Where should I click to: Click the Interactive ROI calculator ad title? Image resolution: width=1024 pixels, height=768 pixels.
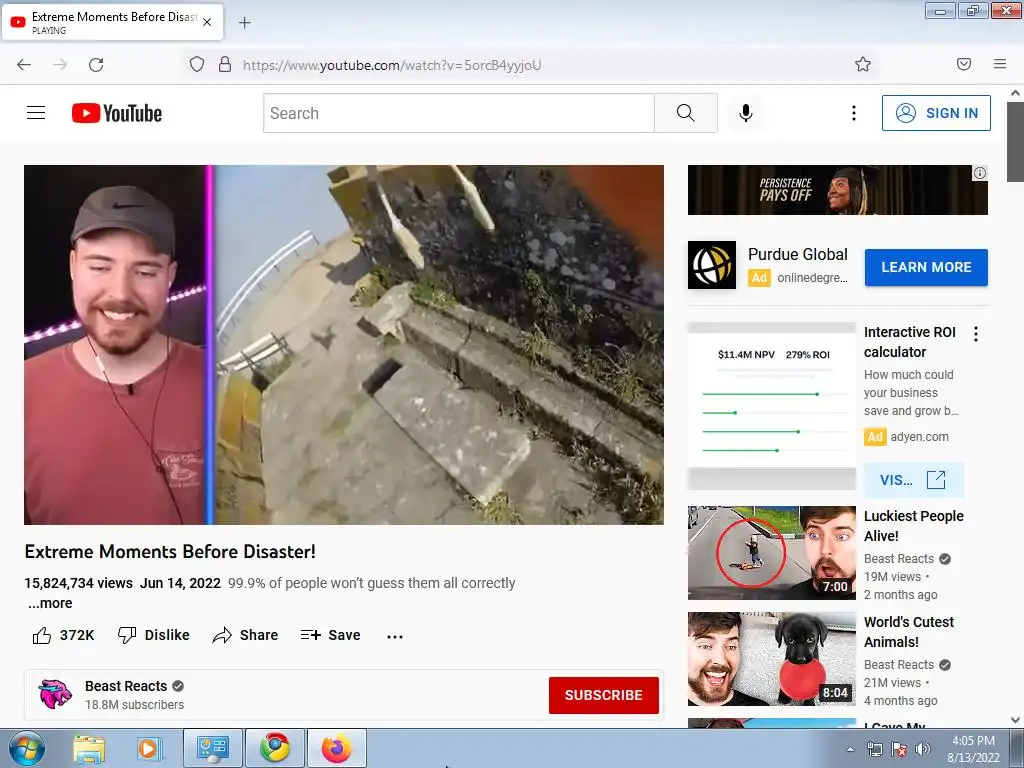coord(909,342)
